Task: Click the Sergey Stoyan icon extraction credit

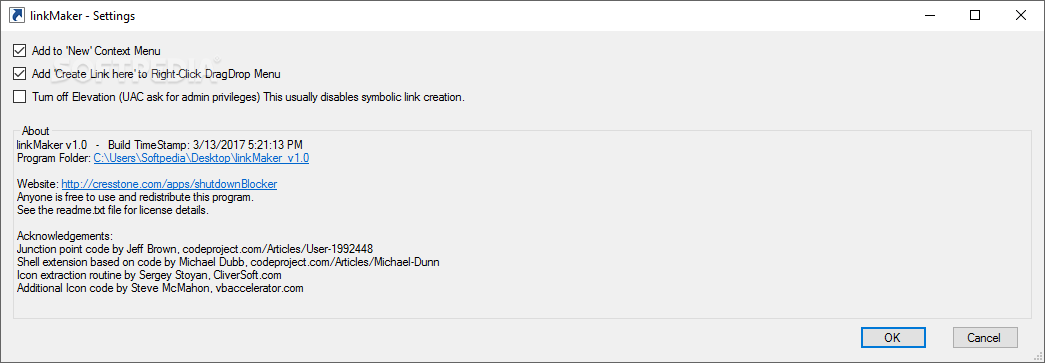Action: 149,274
